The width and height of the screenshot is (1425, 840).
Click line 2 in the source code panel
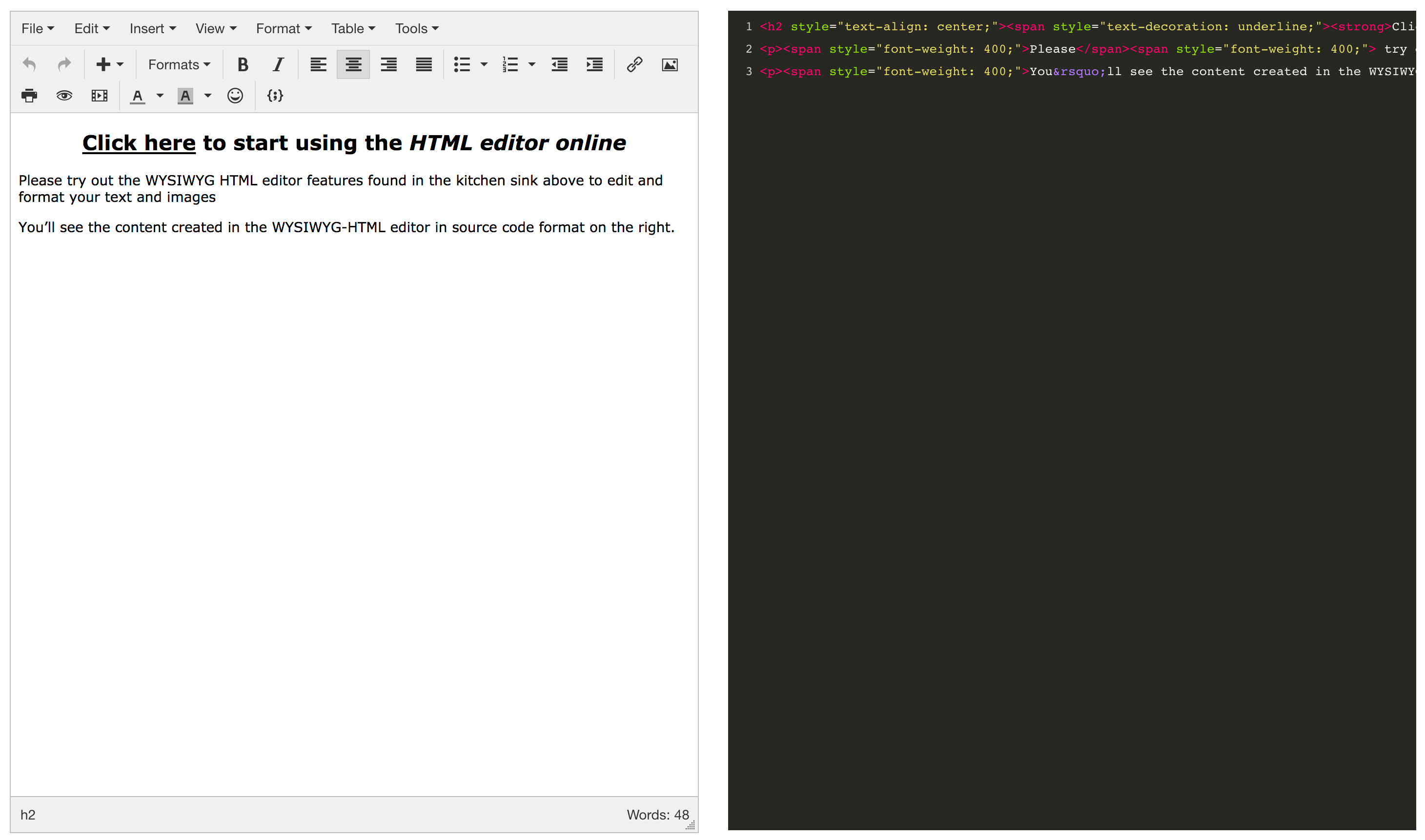(x=1076, y=49)
